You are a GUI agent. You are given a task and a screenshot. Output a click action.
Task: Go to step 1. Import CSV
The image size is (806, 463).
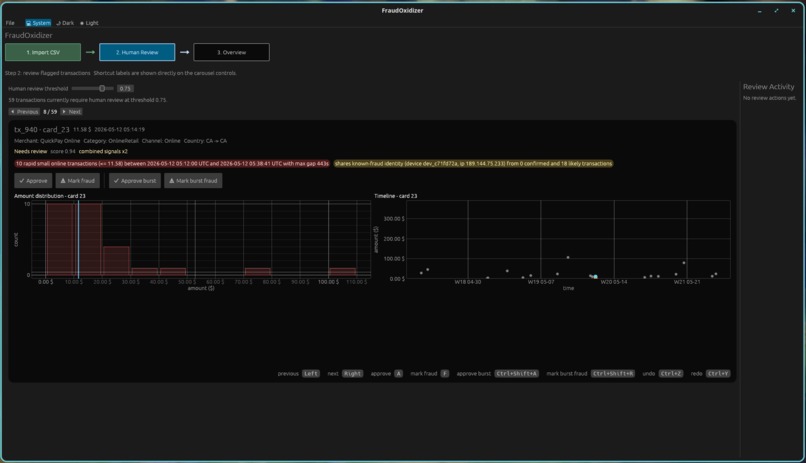point(43,52)
